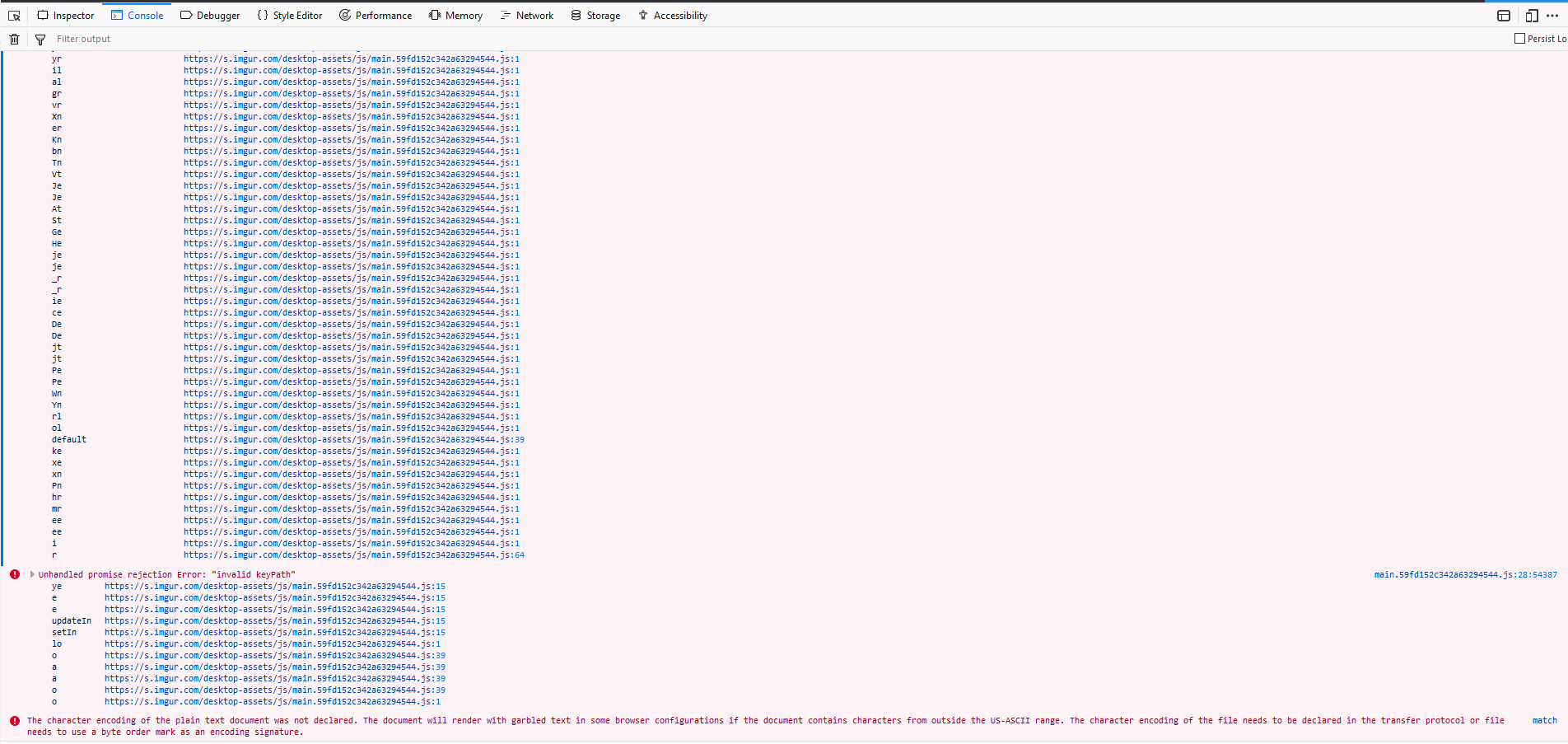Open the main.js:28:54387 source link
Image resolution: width=1568 pixels, height=744 pixels.
pos(1463,574)
